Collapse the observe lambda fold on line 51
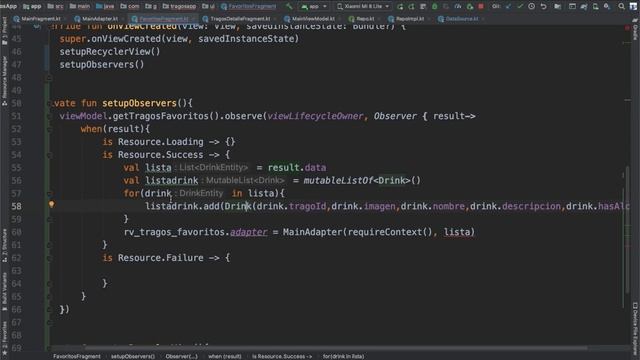The height and width of the screenshot is (360, 640). 49,116
